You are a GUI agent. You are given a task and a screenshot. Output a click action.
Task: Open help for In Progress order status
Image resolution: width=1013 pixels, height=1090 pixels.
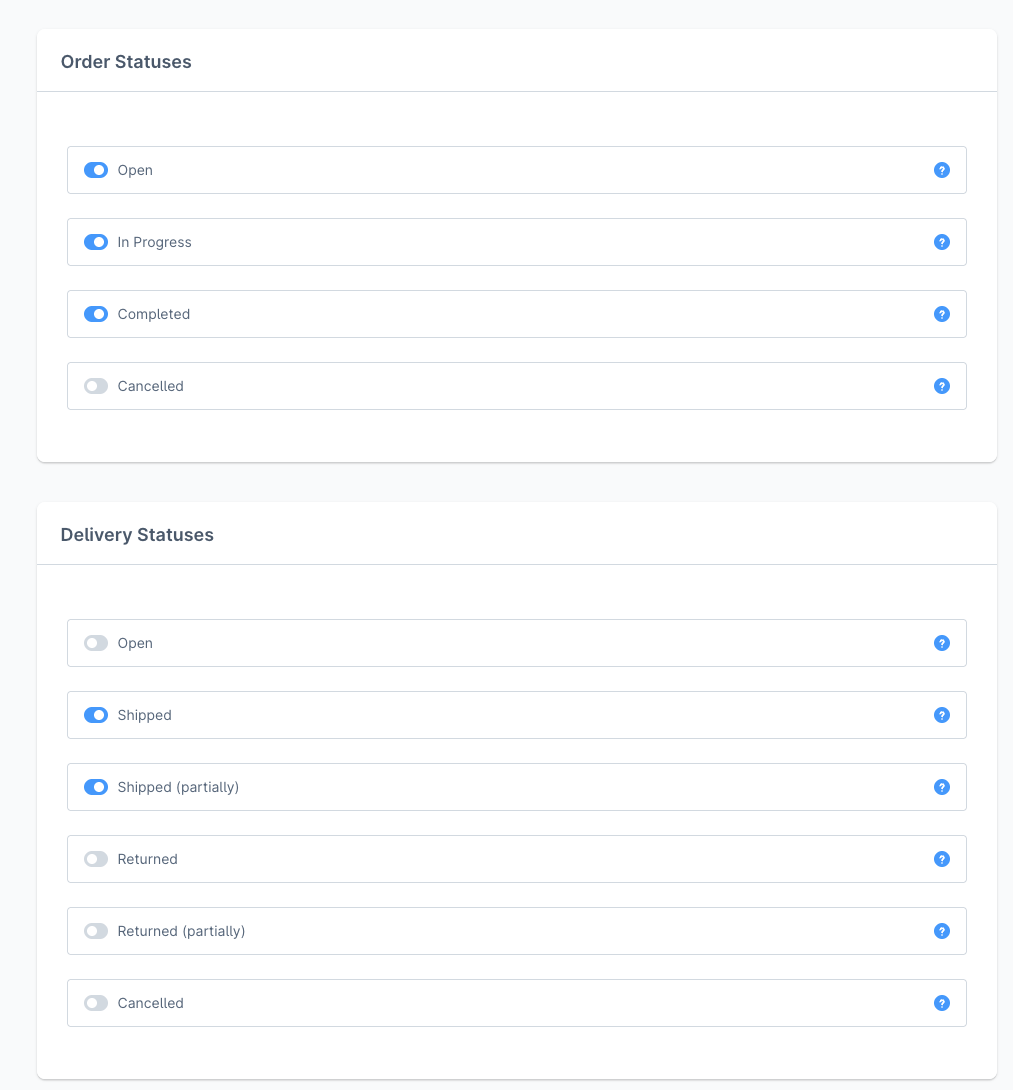[x=941, y=242]
